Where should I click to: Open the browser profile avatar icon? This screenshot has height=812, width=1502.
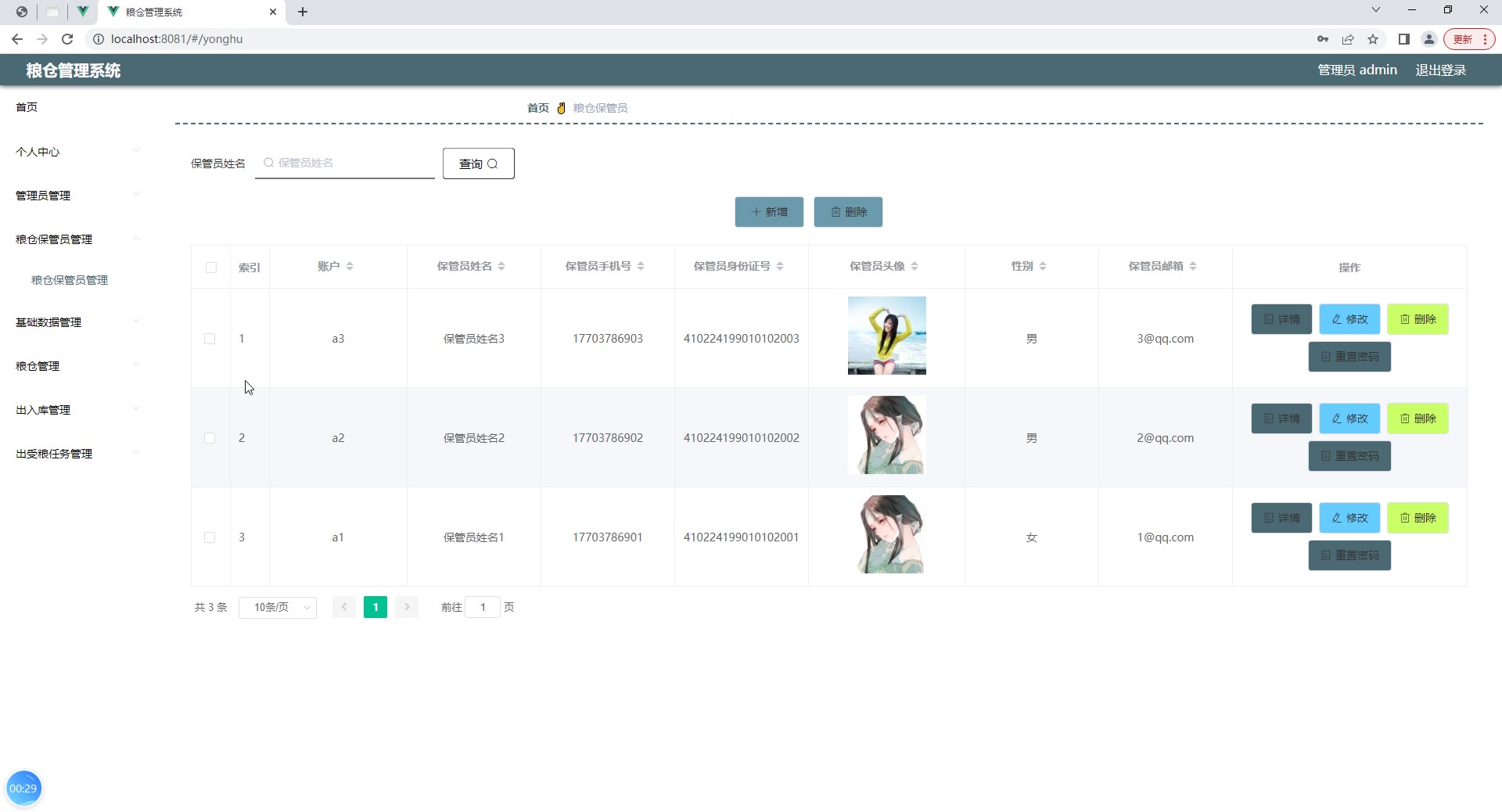(1428, 39)
